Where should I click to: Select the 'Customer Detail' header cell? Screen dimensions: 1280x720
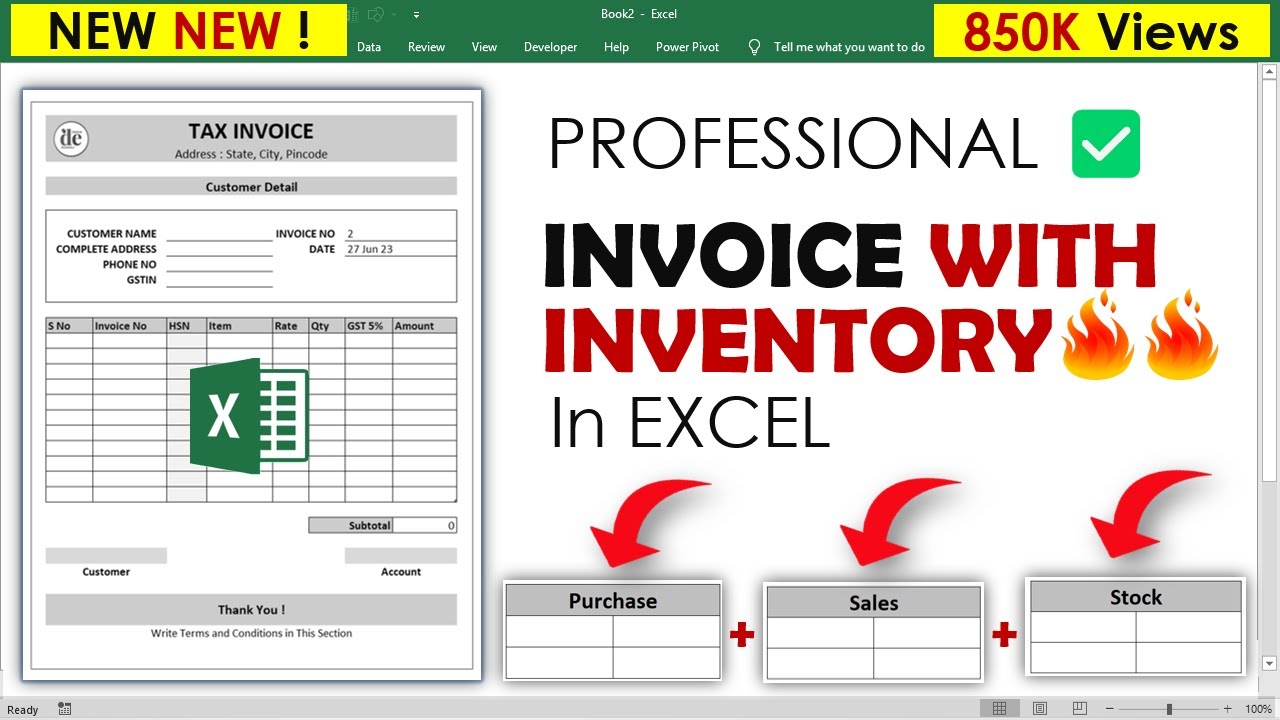click(251, 187)
